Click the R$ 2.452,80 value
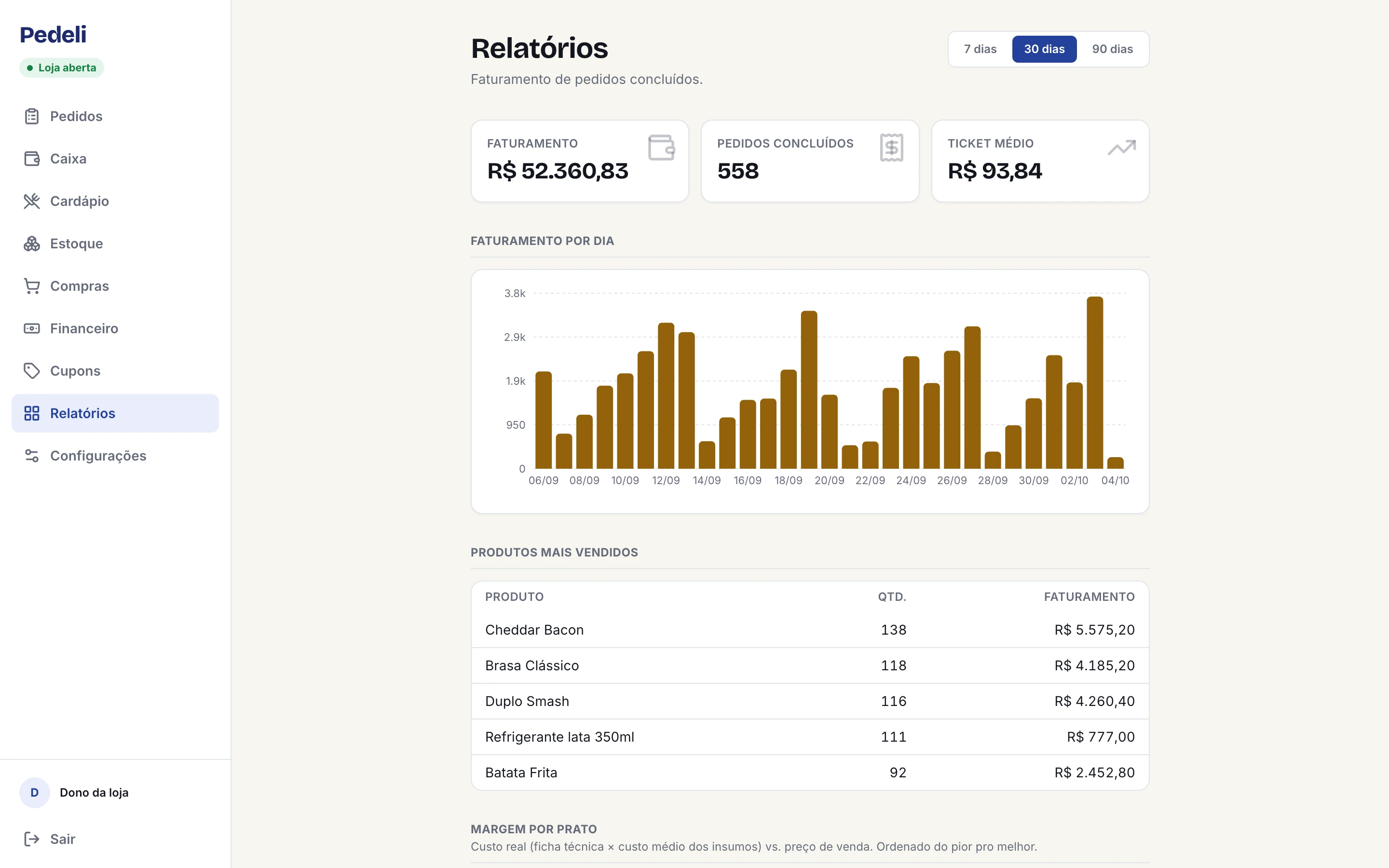 coord(1094,772)
